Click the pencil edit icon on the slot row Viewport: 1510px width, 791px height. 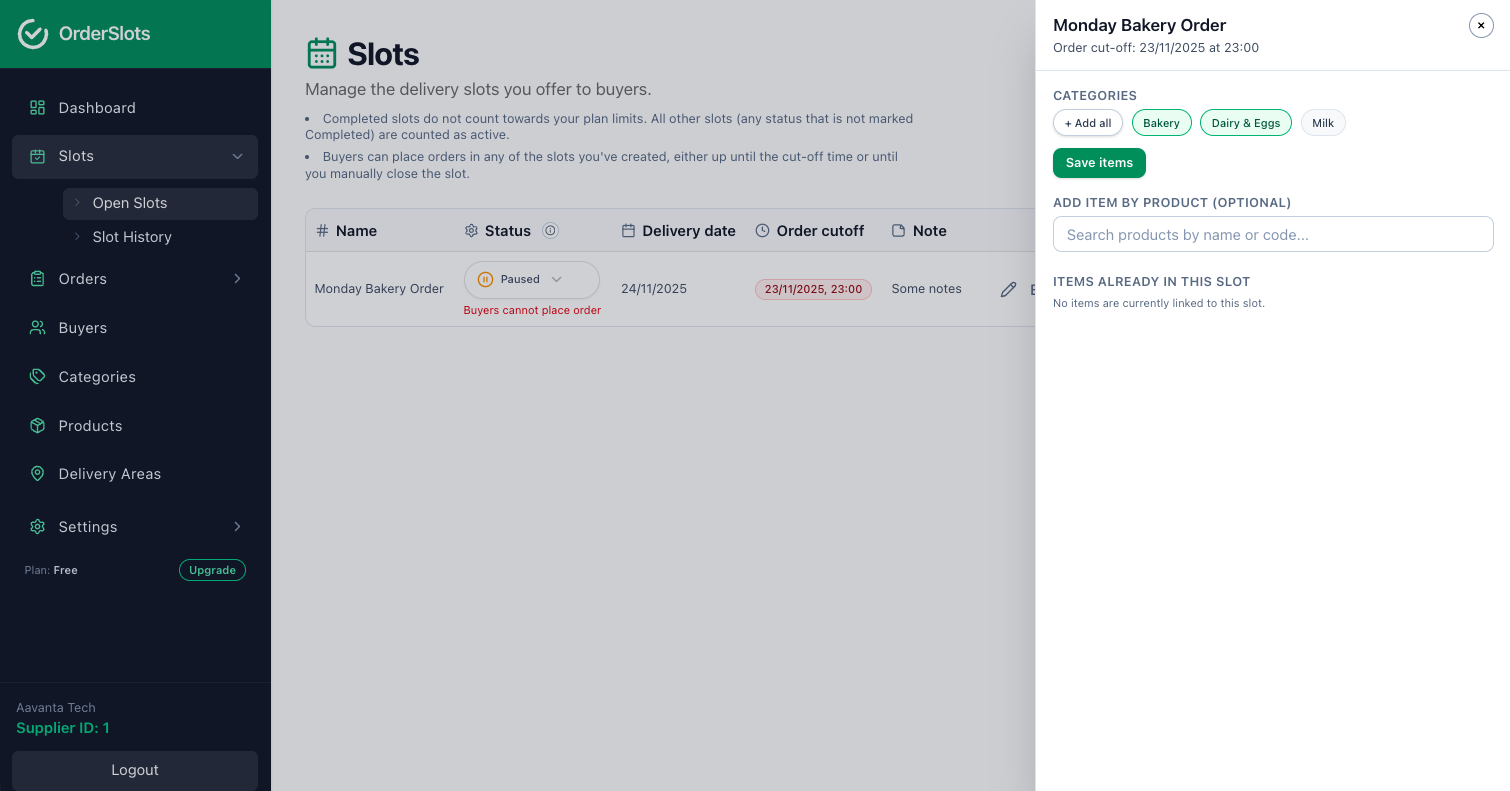pos(1008,289)
